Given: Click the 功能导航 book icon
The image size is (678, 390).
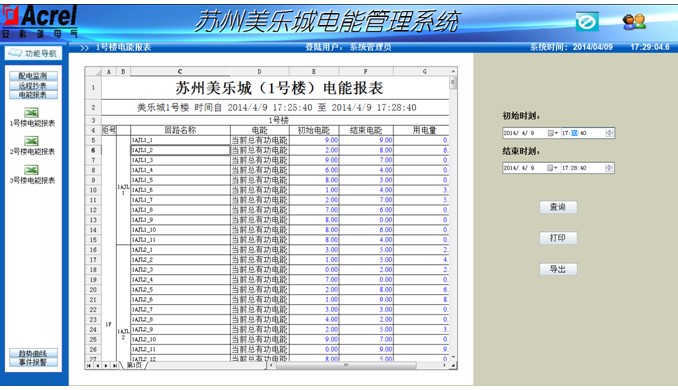Looking at the screenshot, I should pyautogui.click(x=15, y=53).
